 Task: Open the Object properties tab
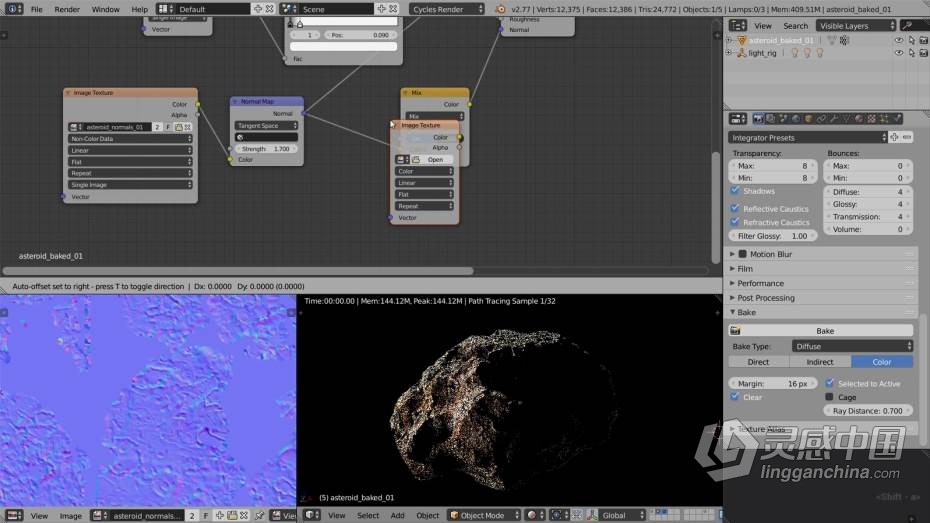[808, 119]
